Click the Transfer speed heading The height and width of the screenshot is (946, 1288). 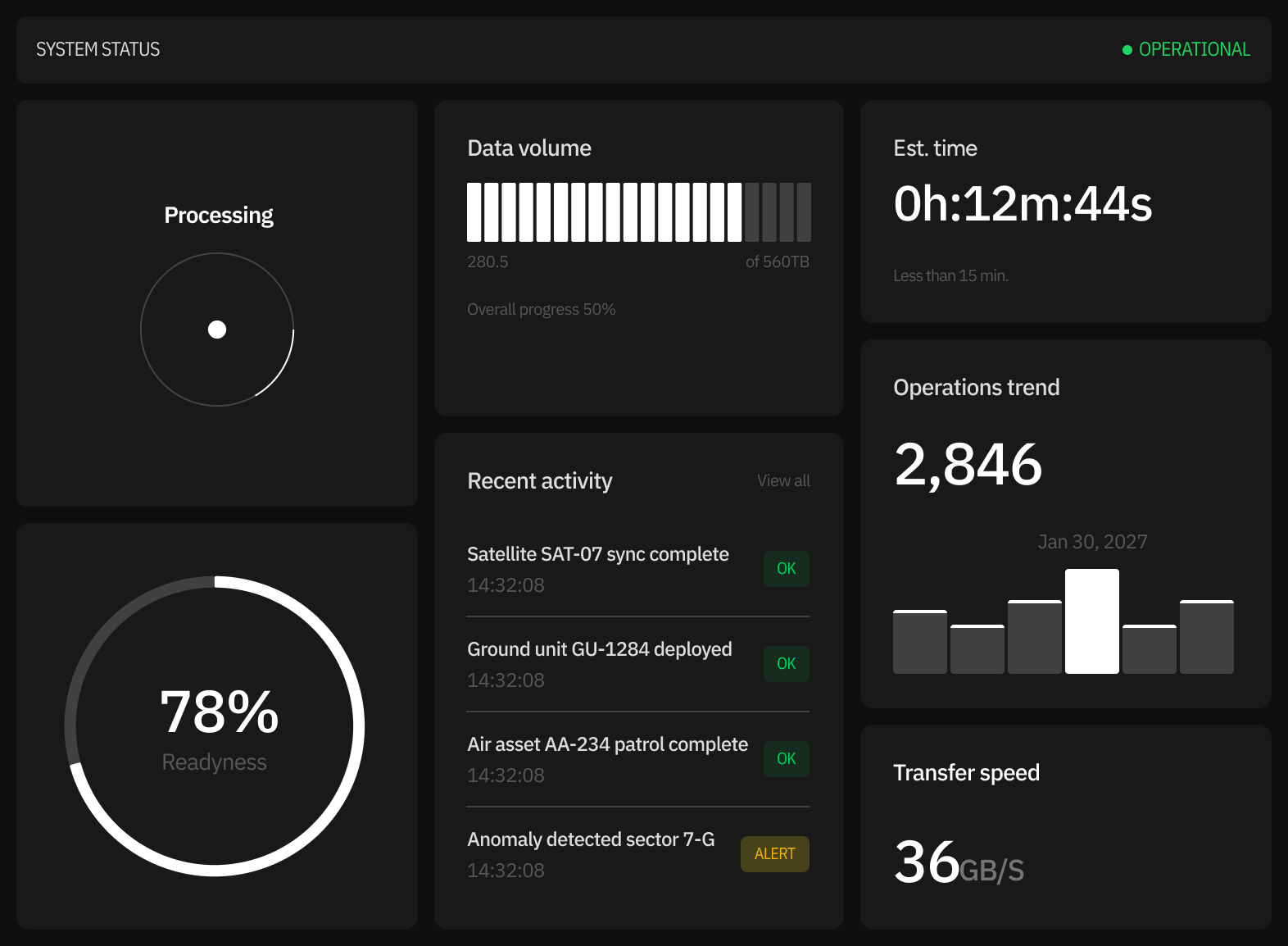coord(966,772)
